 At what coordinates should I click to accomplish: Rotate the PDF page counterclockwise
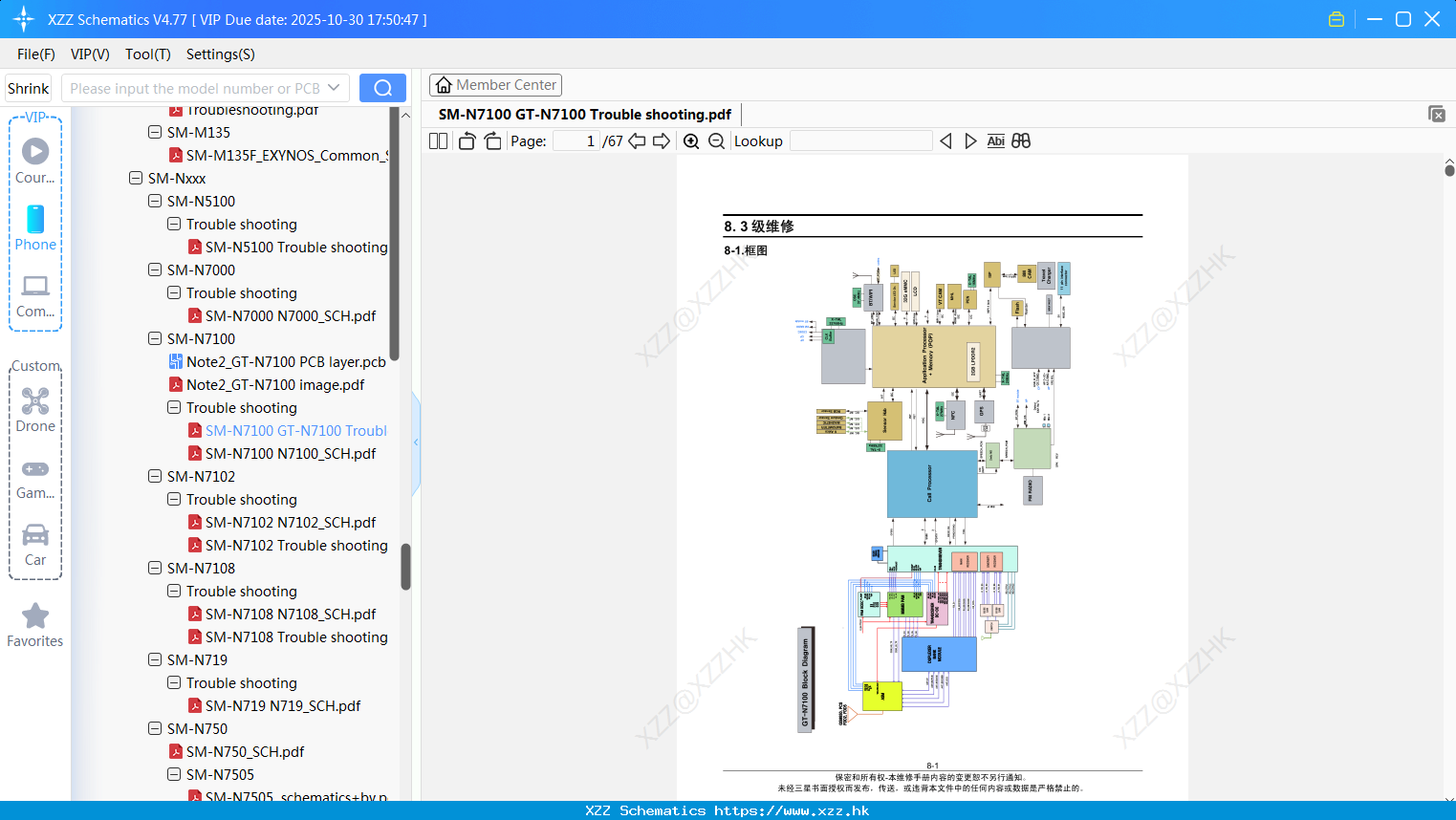[467, 141]
